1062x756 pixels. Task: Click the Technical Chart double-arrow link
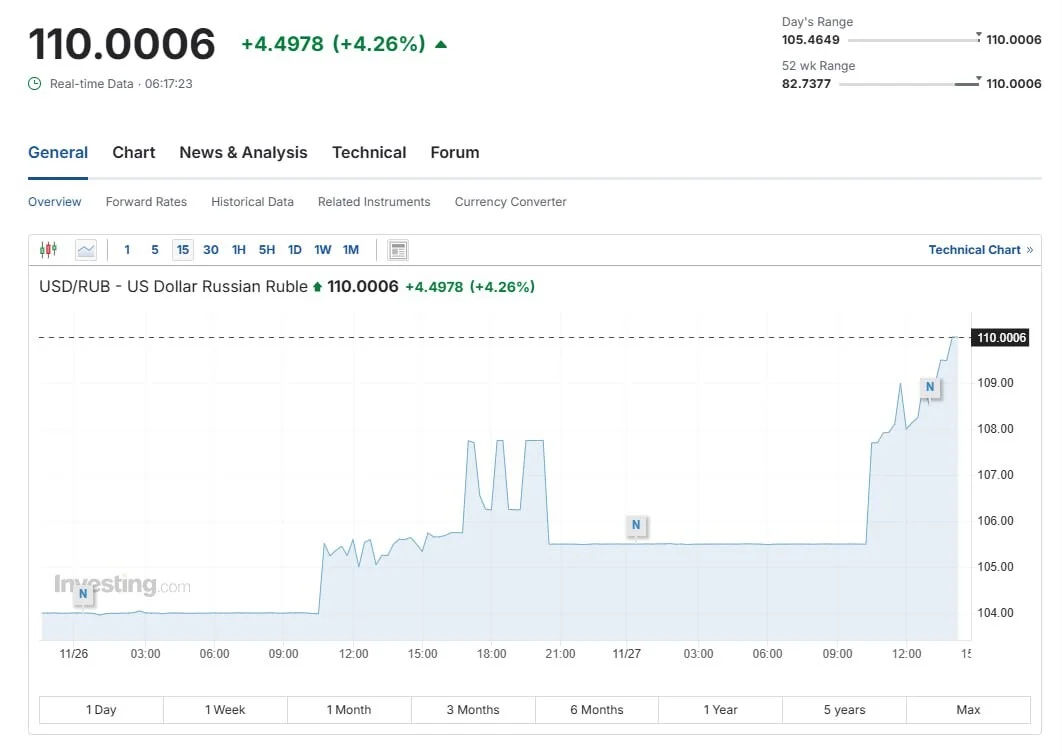click(x=981, y=250)
